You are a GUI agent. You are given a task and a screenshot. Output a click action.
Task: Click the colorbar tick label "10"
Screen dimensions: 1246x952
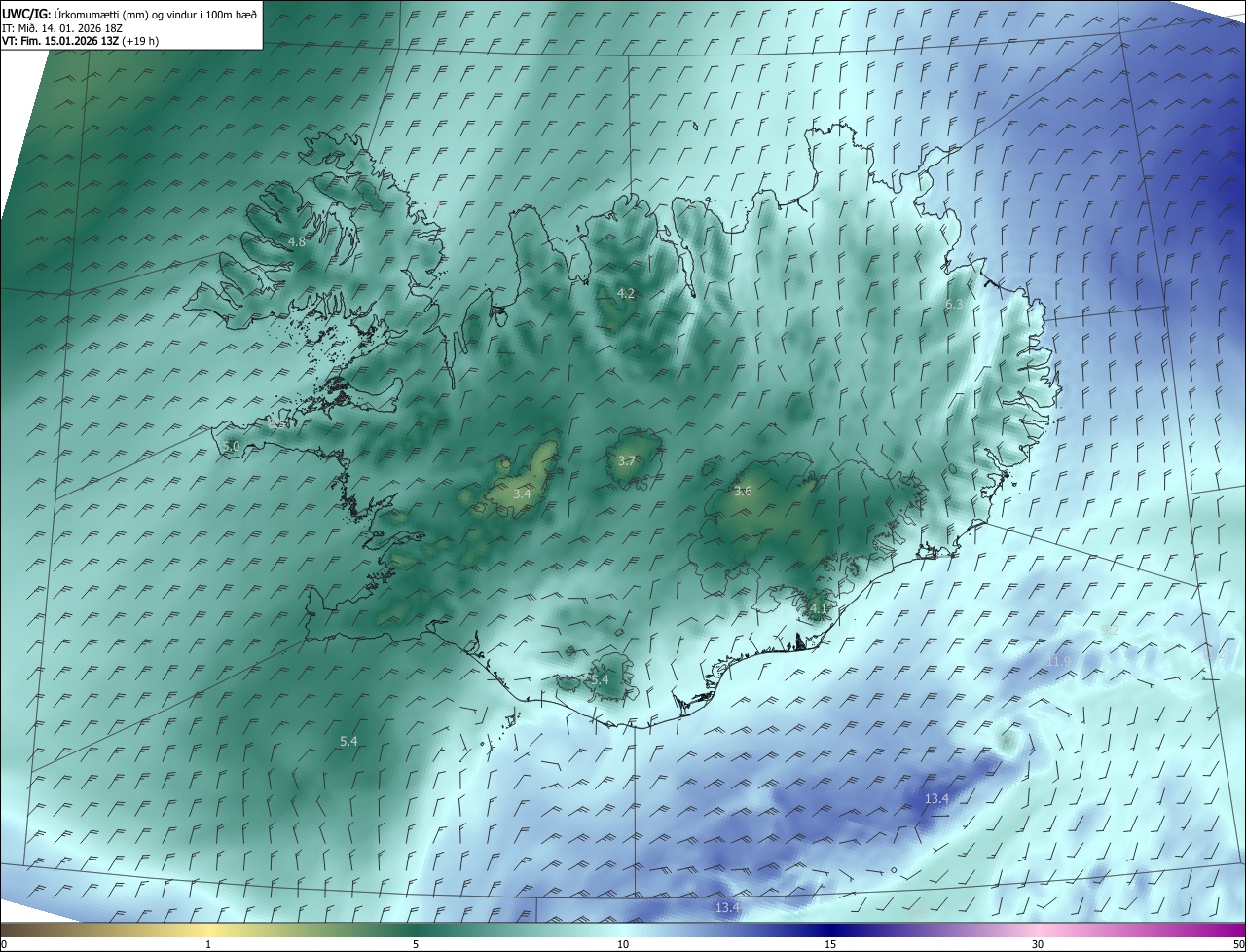[623, 944]
